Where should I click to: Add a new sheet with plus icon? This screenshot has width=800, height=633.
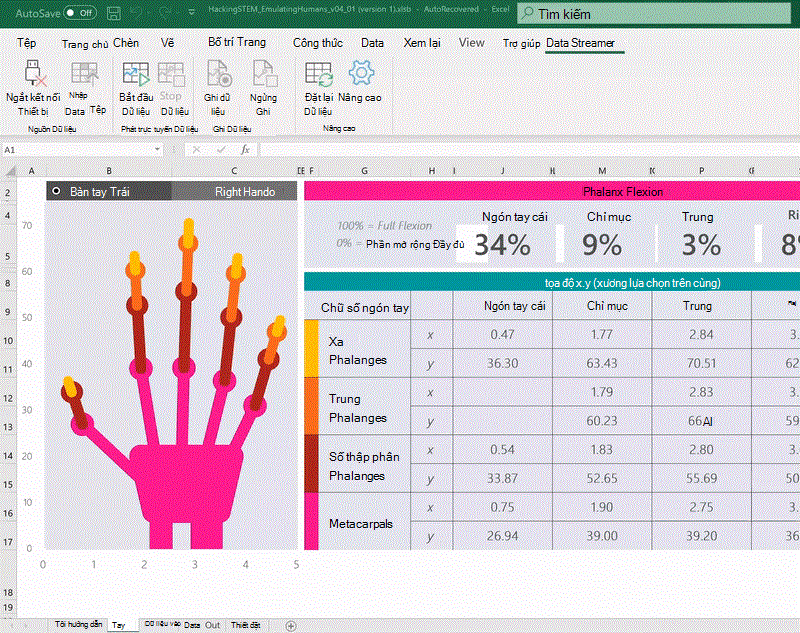pos(290,625)
